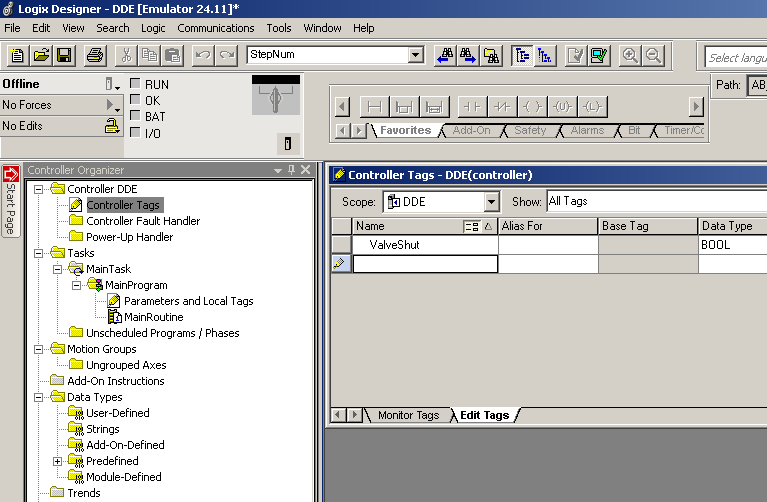The image size is (767, 502).
Task: Find previous with binoculars left-arrow icon
Action: click(445, 56)
